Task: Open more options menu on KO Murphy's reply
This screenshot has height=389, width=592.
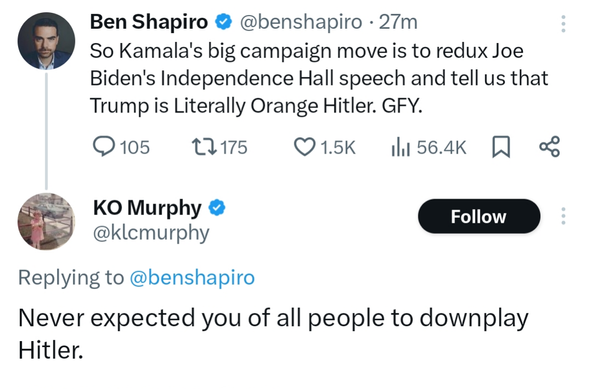Action: click(563, 216)
